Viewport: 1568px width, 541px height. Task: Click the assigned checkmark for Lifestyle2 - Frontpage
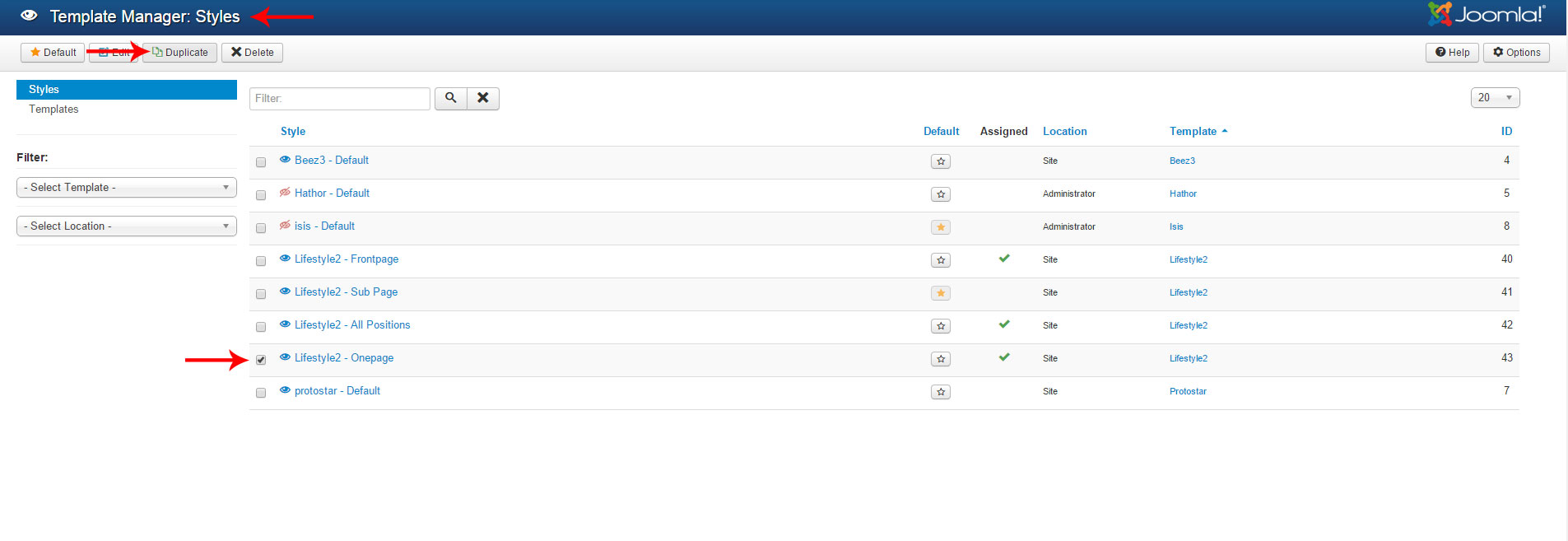point(1004,259)
